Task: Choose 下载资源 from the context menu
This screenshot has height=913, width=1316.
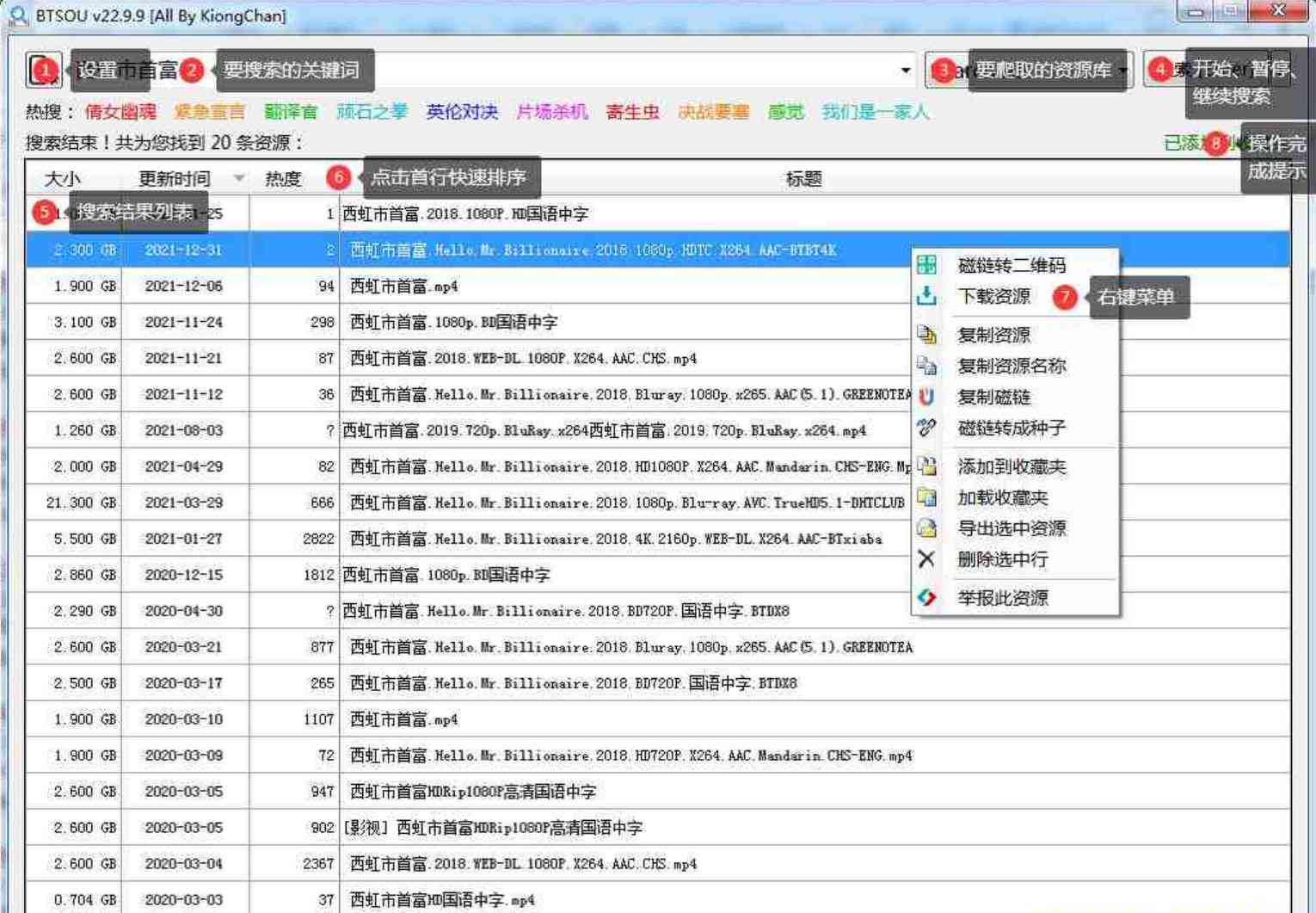Action: pos(994,296)
